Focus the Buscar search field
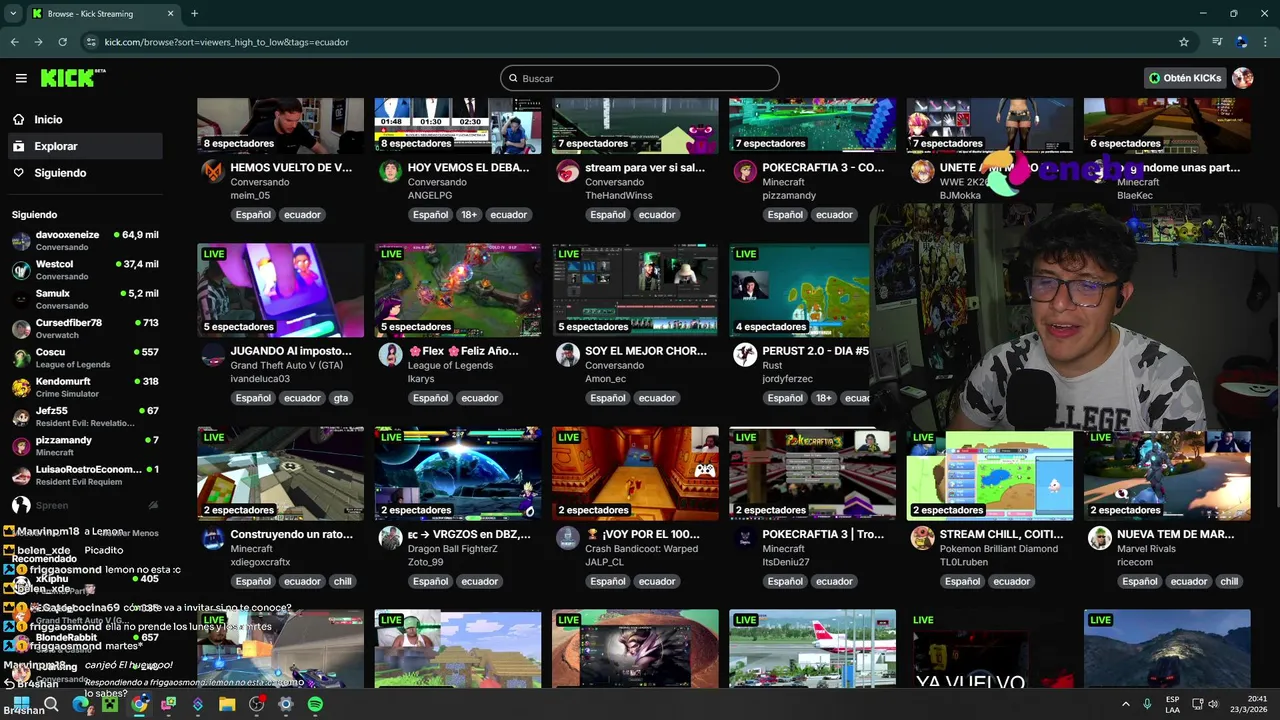The height and width of the screenshot is (720, 1280). pos(640,78)
